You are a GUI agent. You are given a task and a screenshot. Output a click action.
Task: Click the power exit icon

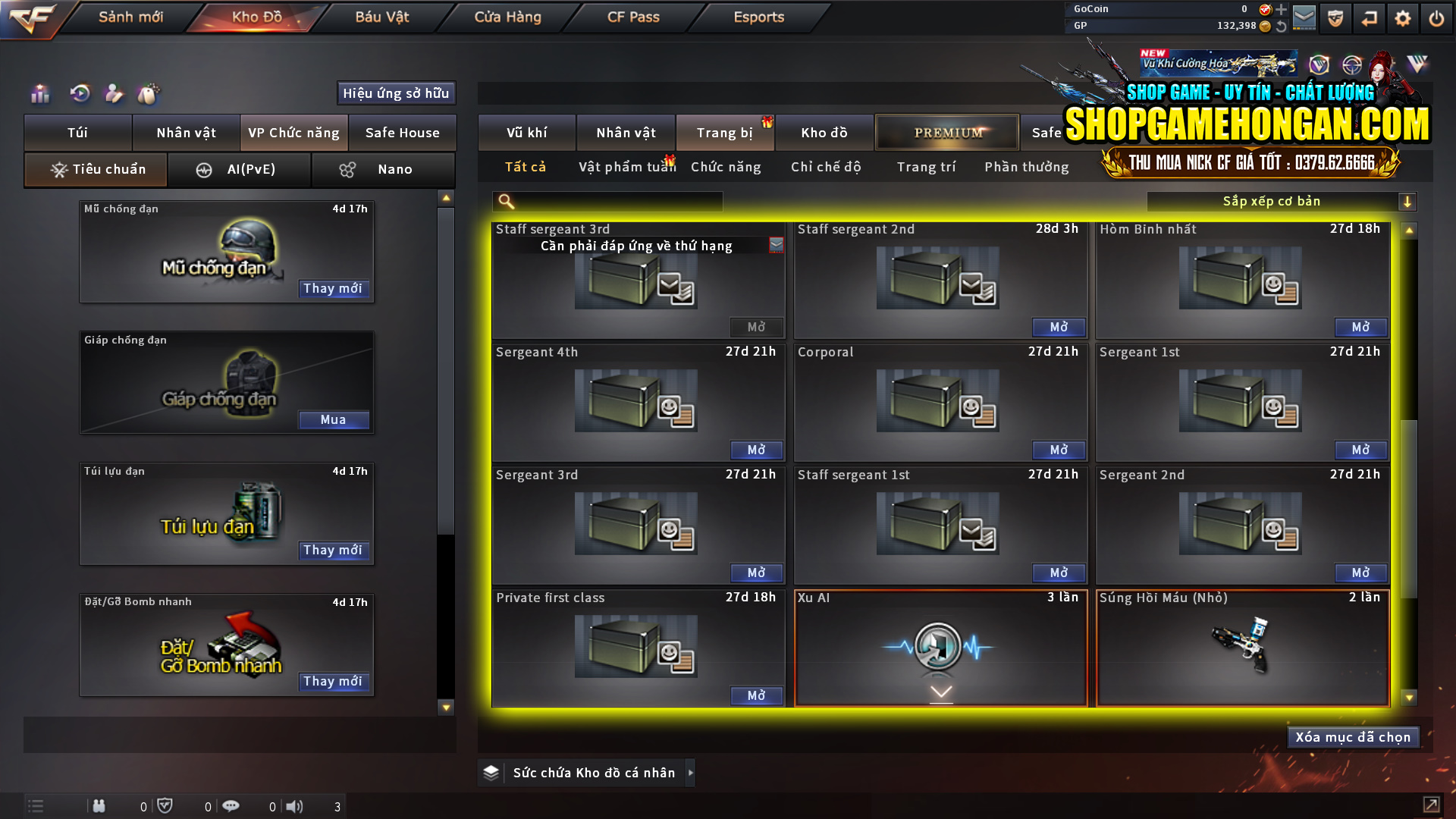[x=1436, y=18]
